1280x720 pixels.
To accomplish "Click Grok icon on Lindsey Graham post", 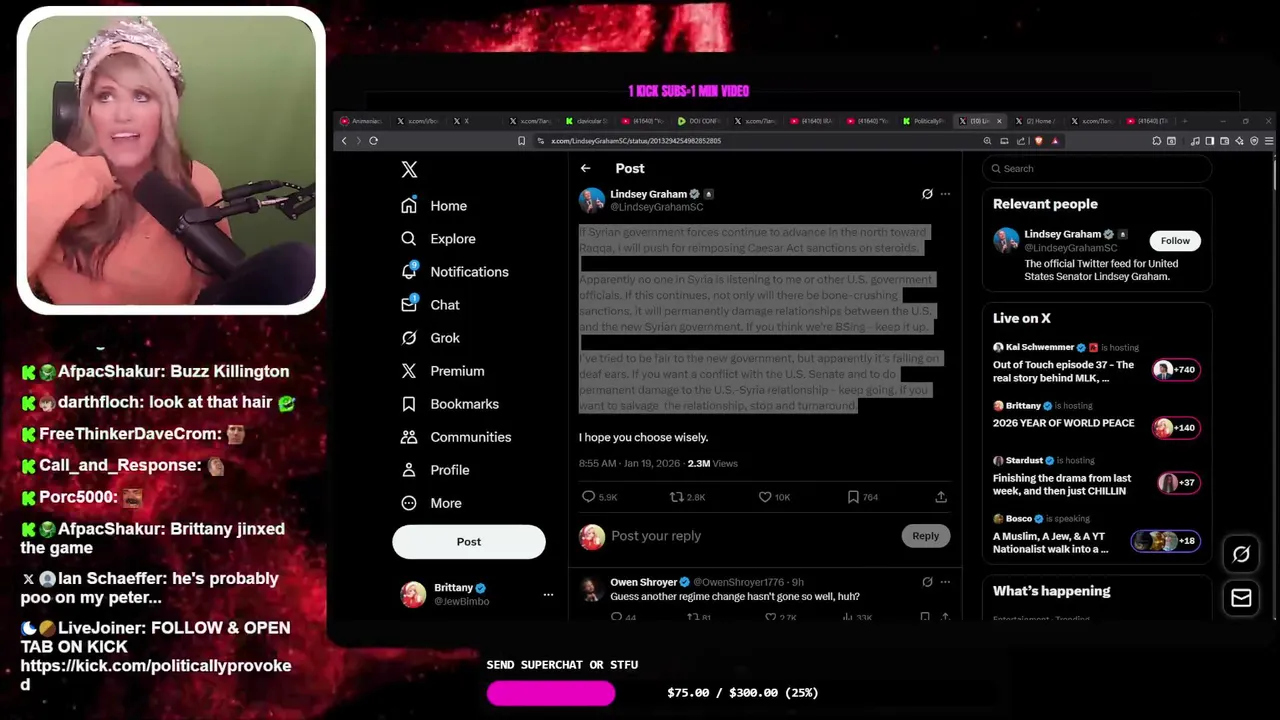I will (927, 194).
